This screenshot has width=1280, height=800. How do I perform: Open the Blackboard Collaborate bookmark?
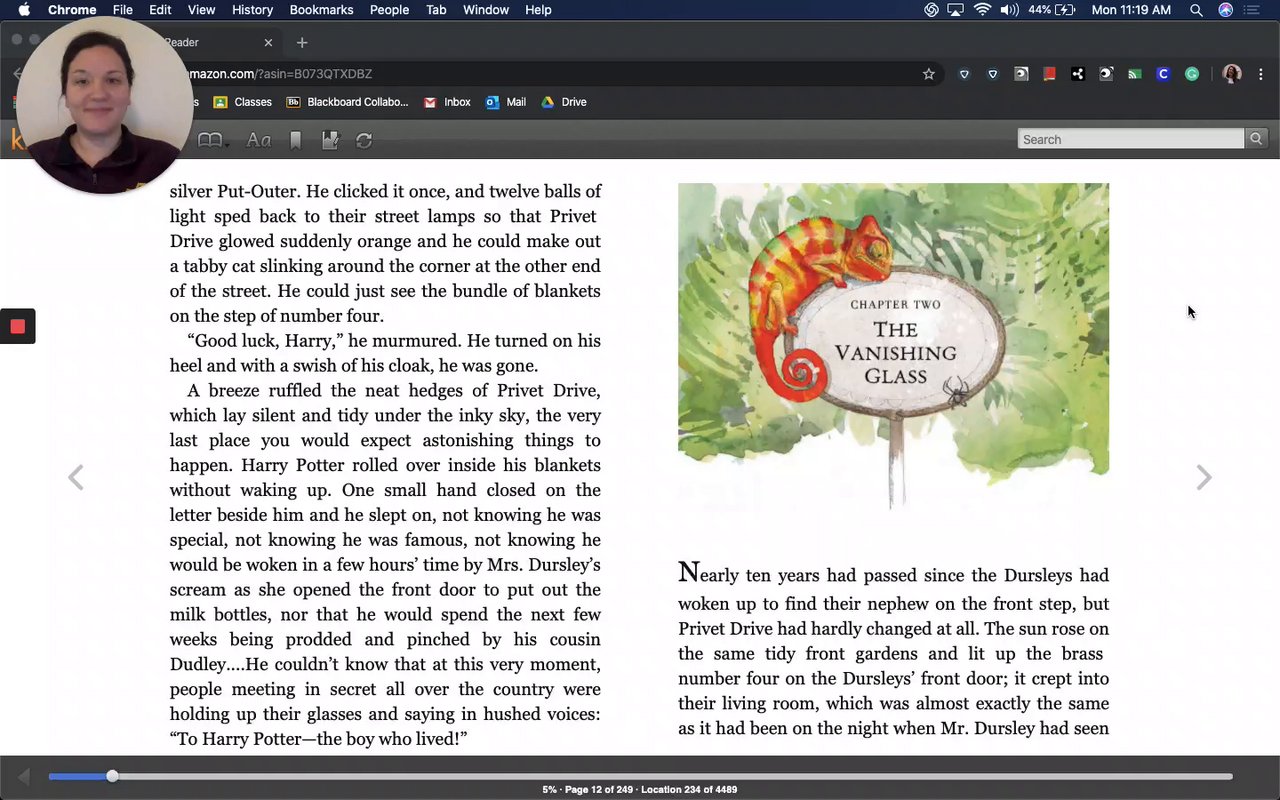click(x=347, y=102)
